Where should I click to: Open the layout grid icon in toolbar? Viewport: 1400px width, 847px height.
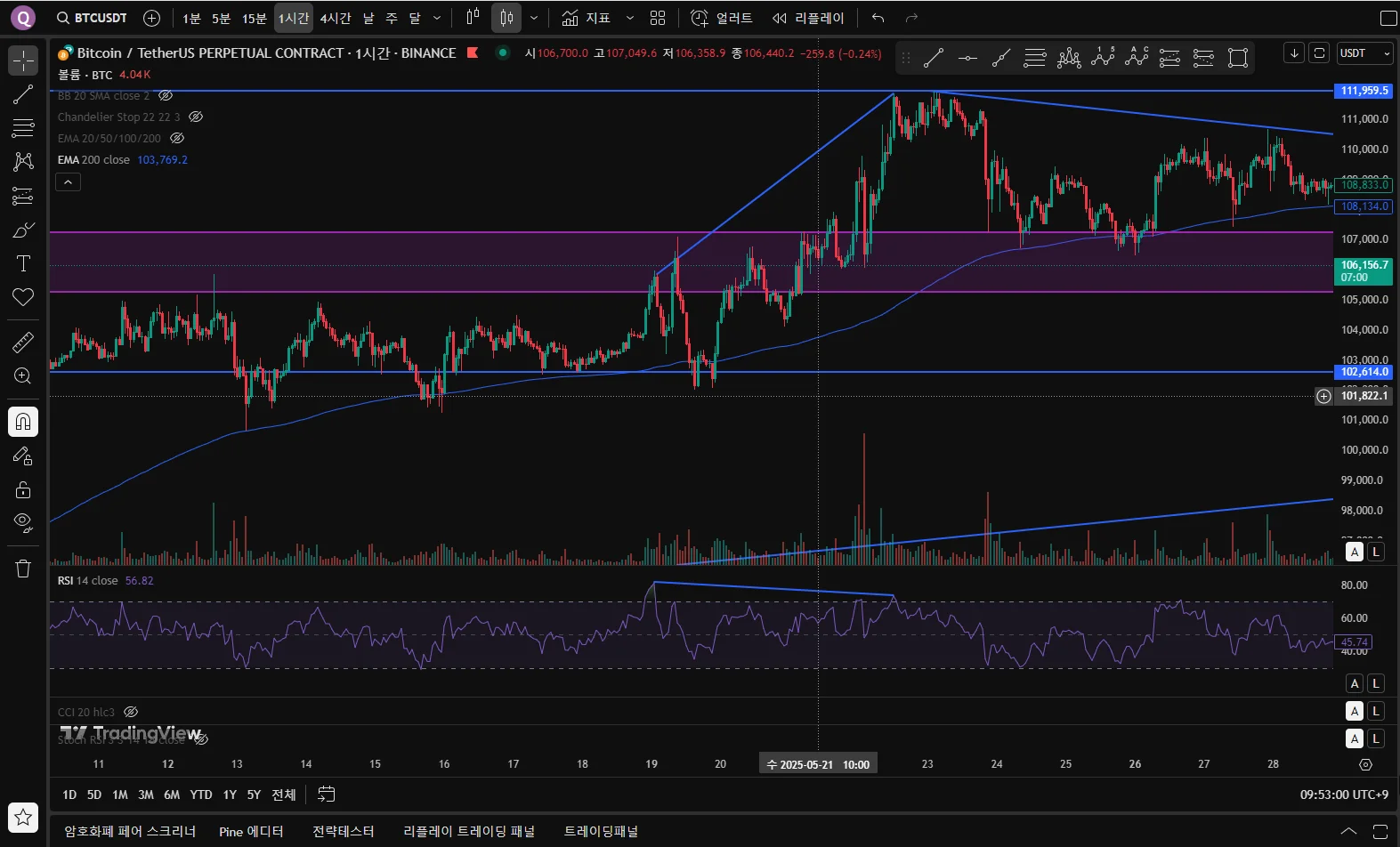(658, 18)
